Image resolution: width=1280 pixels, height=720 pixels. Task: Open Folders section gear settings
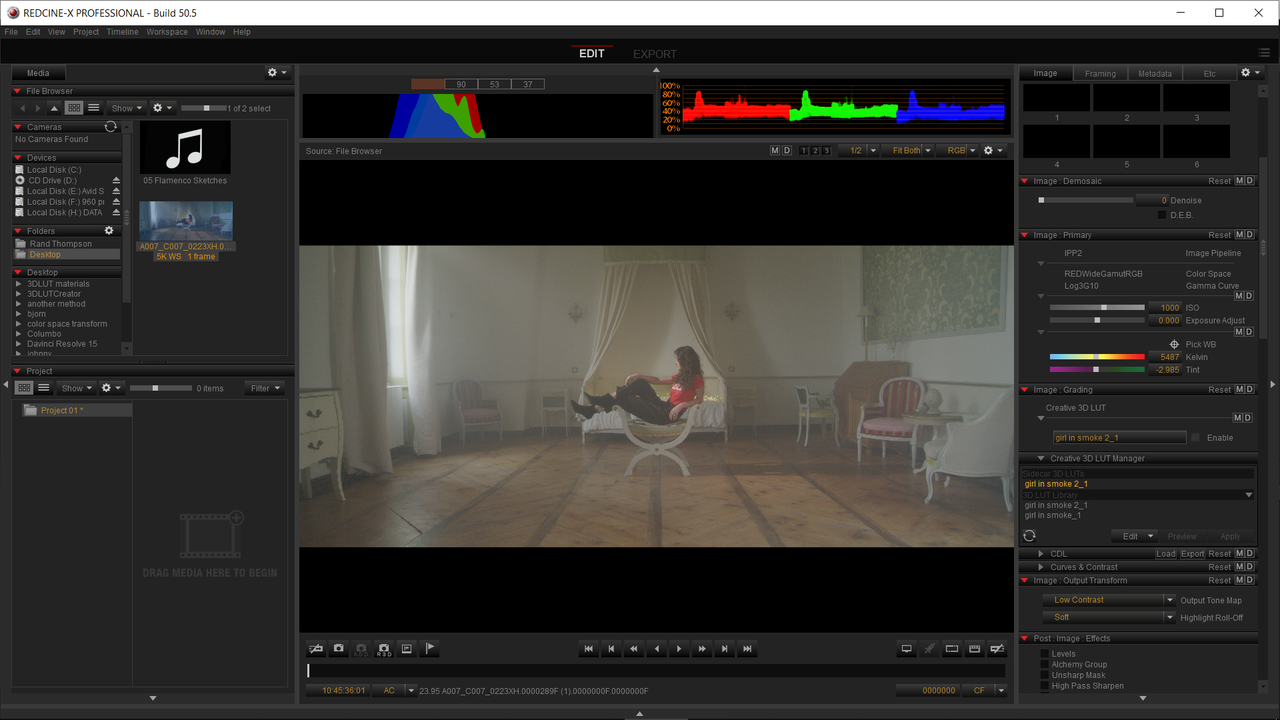click(110, 231)
